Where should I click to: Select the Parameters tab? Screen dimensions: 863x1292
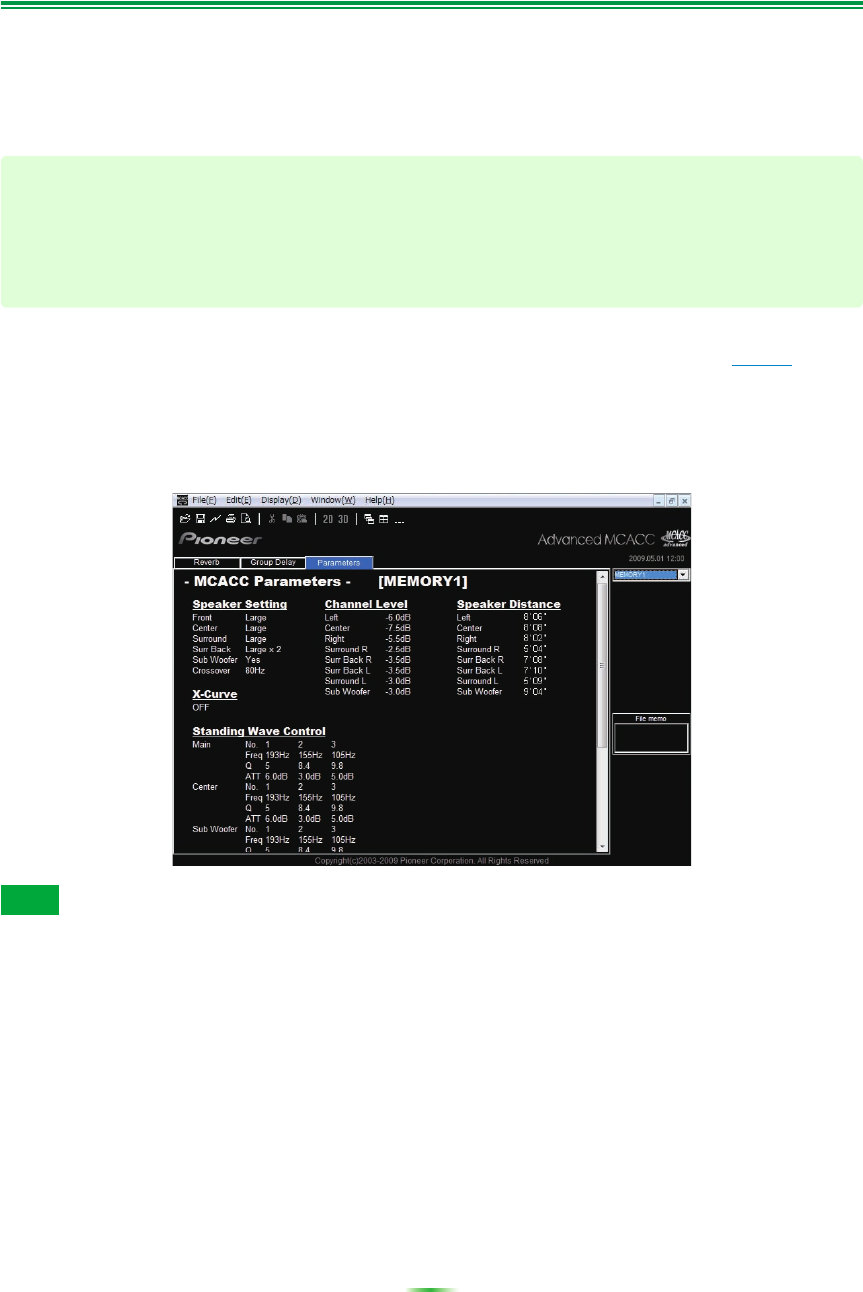coord(339,563)
